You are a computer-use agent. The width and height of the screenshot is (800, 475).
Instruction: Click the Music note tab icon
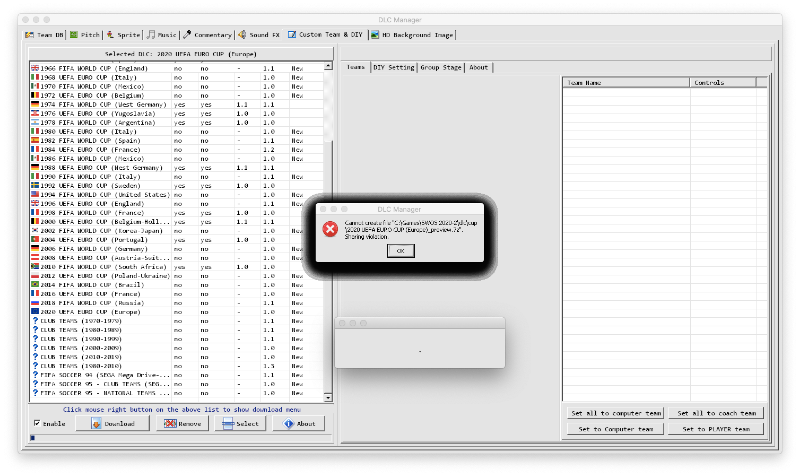tap(150, 34)
